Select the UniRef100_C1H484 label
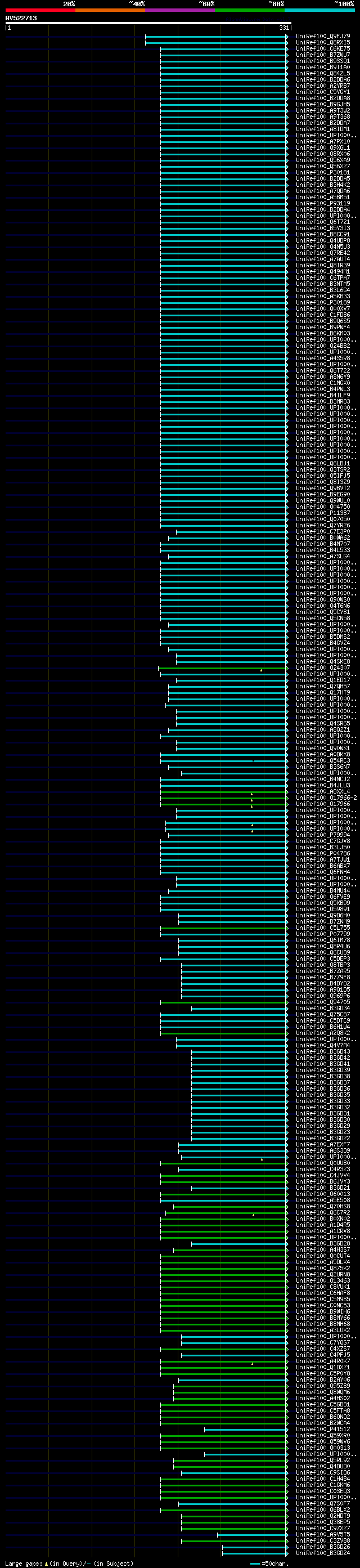The image size is (360, 1568). [x=323, y=1479]
